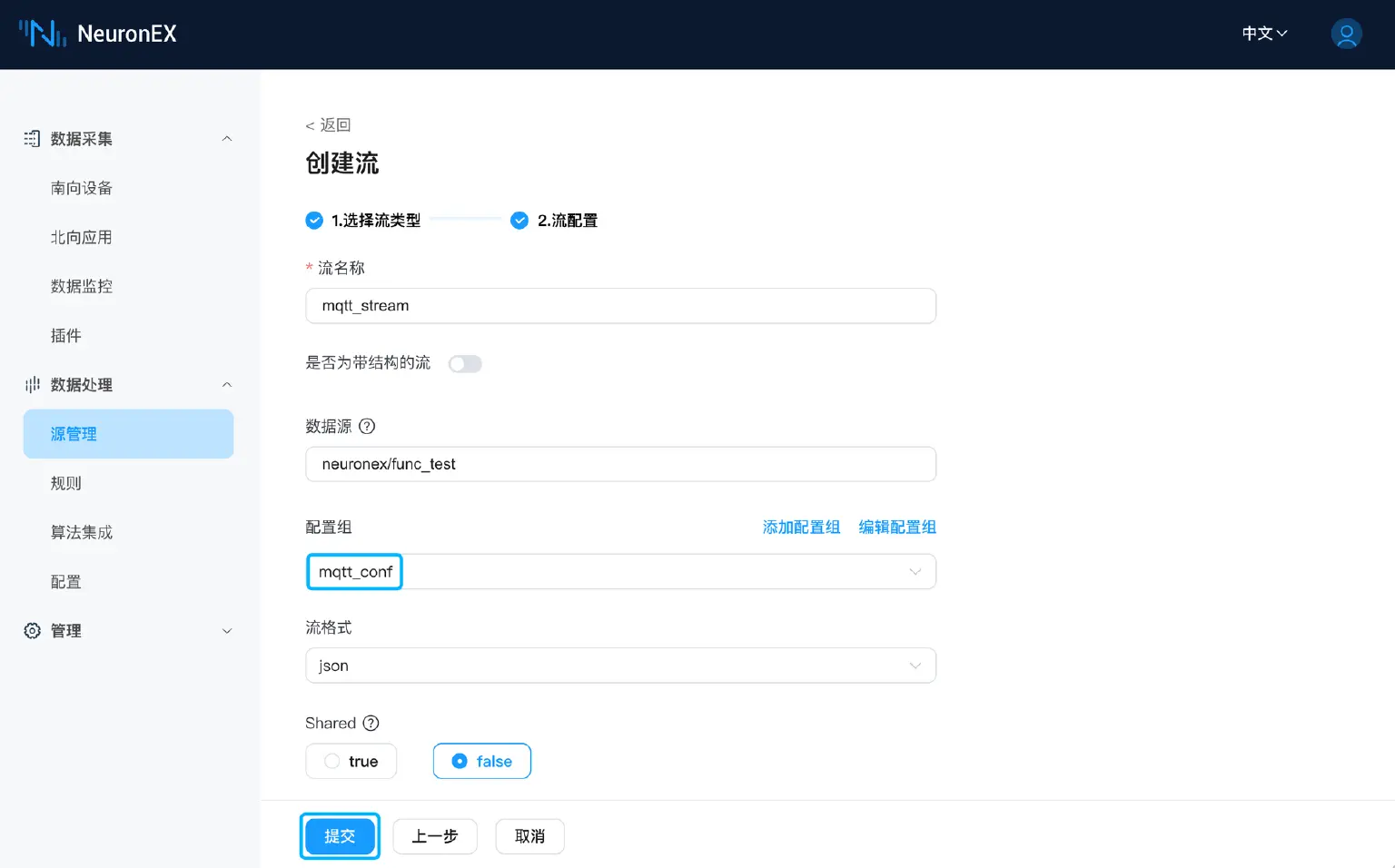The height and width of the screenshot is (868, 1395).
Task: Click the 数据源 help question icon
Action: pos(366,426)
